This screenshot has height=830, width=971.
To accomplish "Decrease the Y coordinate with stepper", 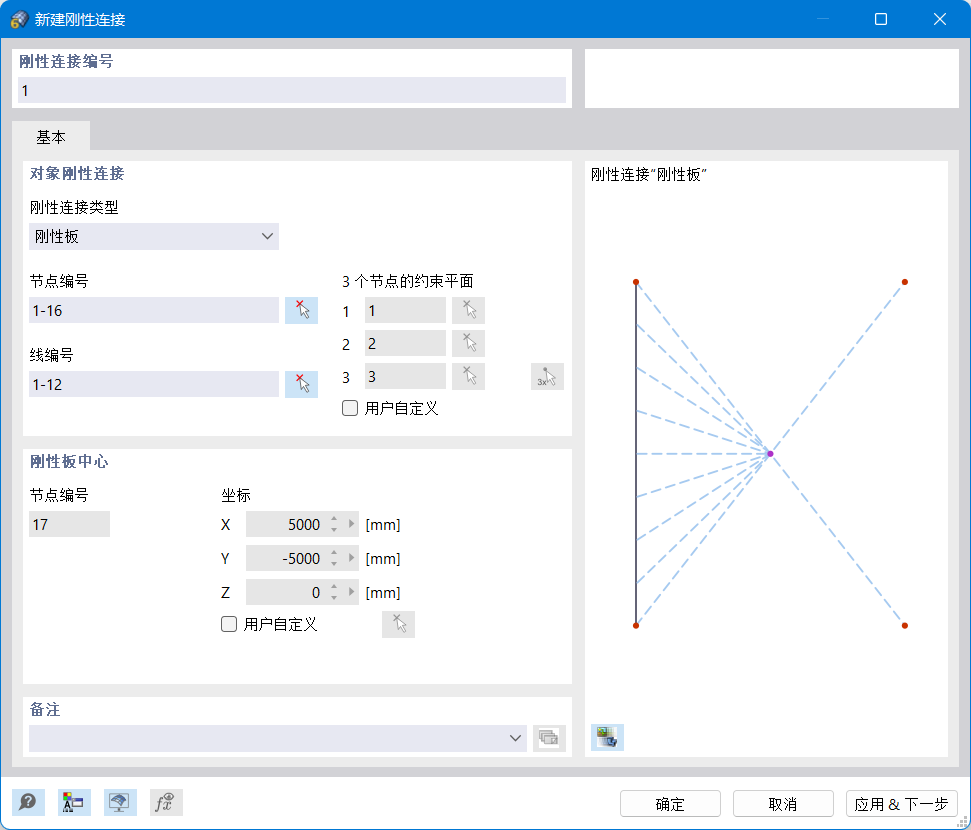I will tap(334, 564).
